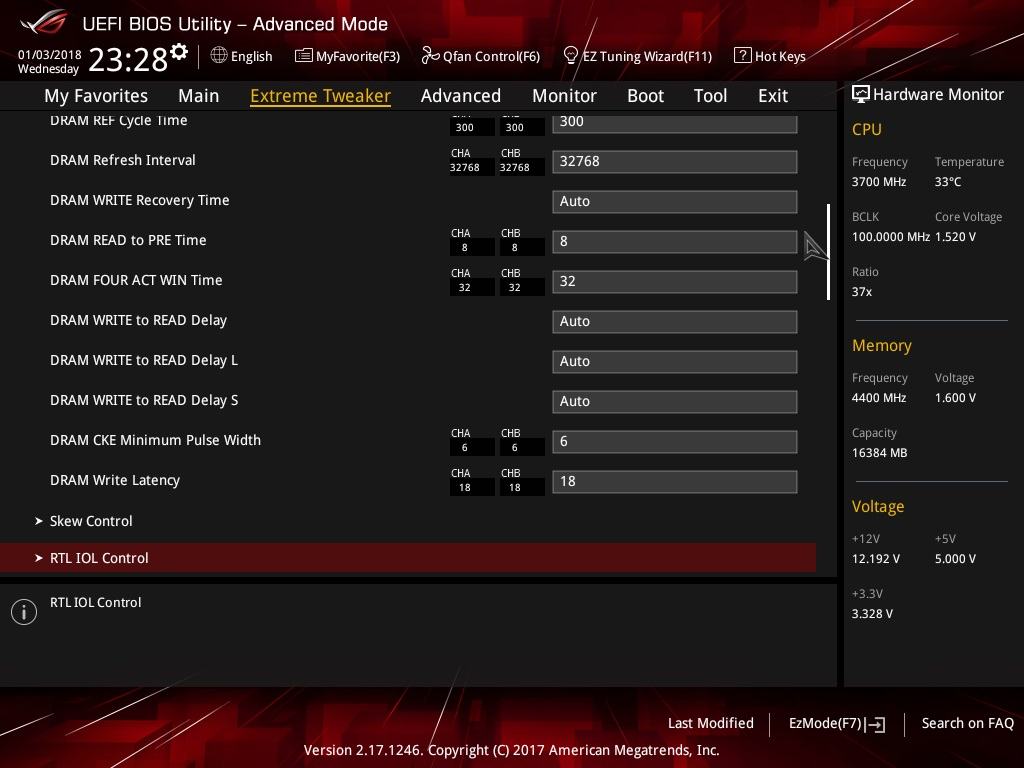Select the DRAM Refresh Interval label
Viewport: 1024px width, 768px height.
123,160
